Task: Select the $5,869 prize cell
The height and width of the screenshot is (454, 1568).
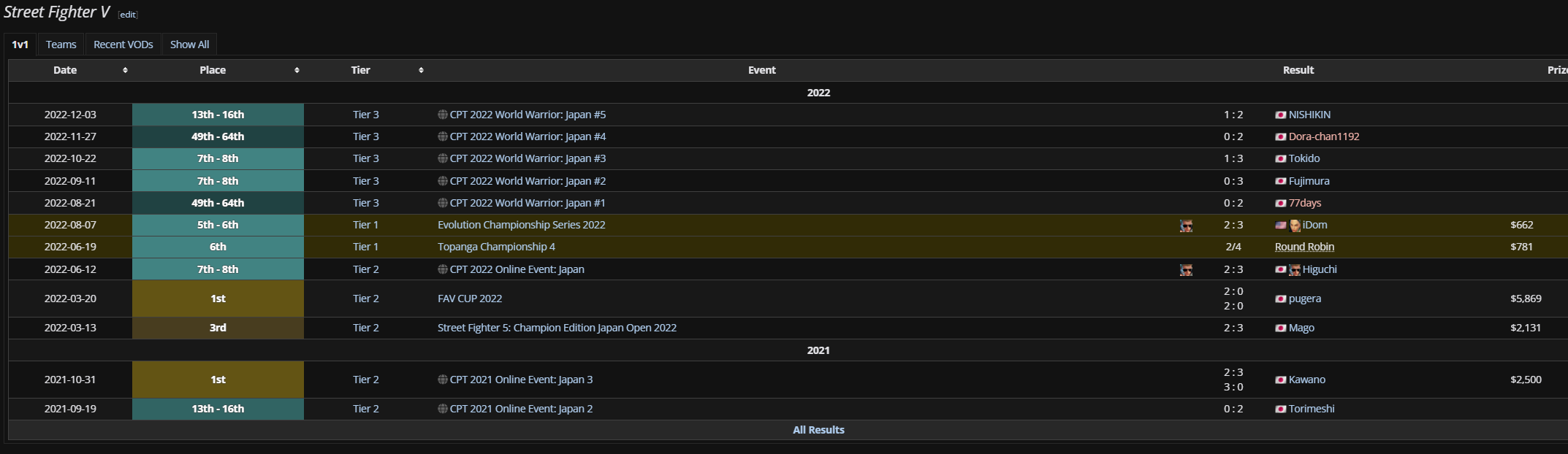Action: point(1526,299)
